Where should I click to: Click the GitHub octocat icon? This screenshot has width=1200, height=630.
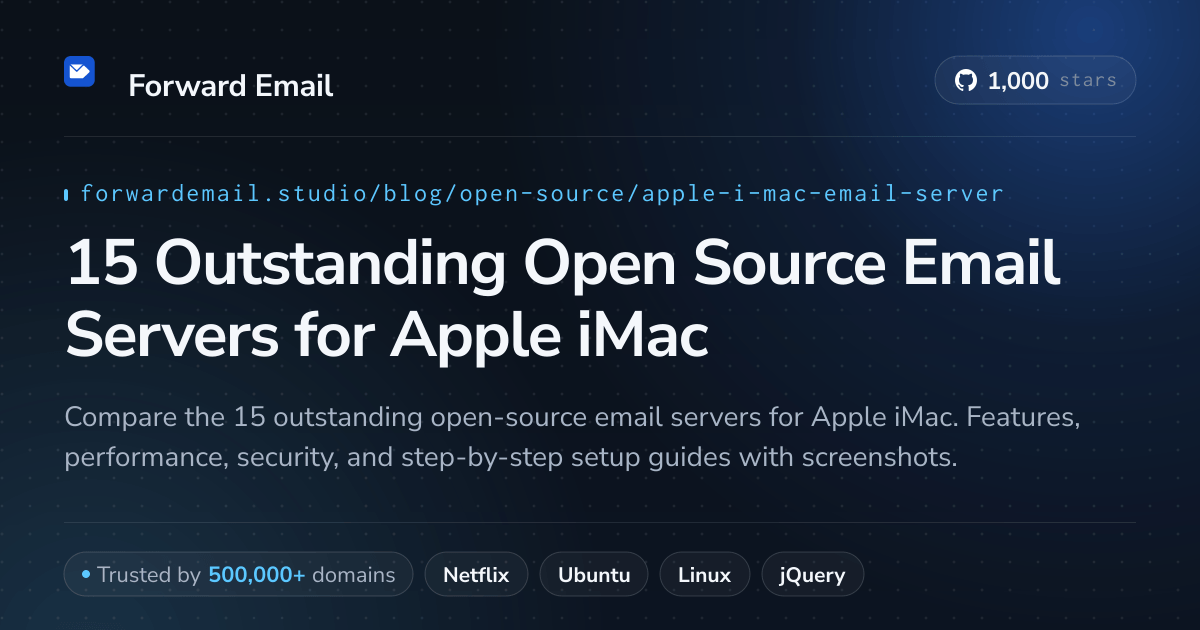[966, 81]
